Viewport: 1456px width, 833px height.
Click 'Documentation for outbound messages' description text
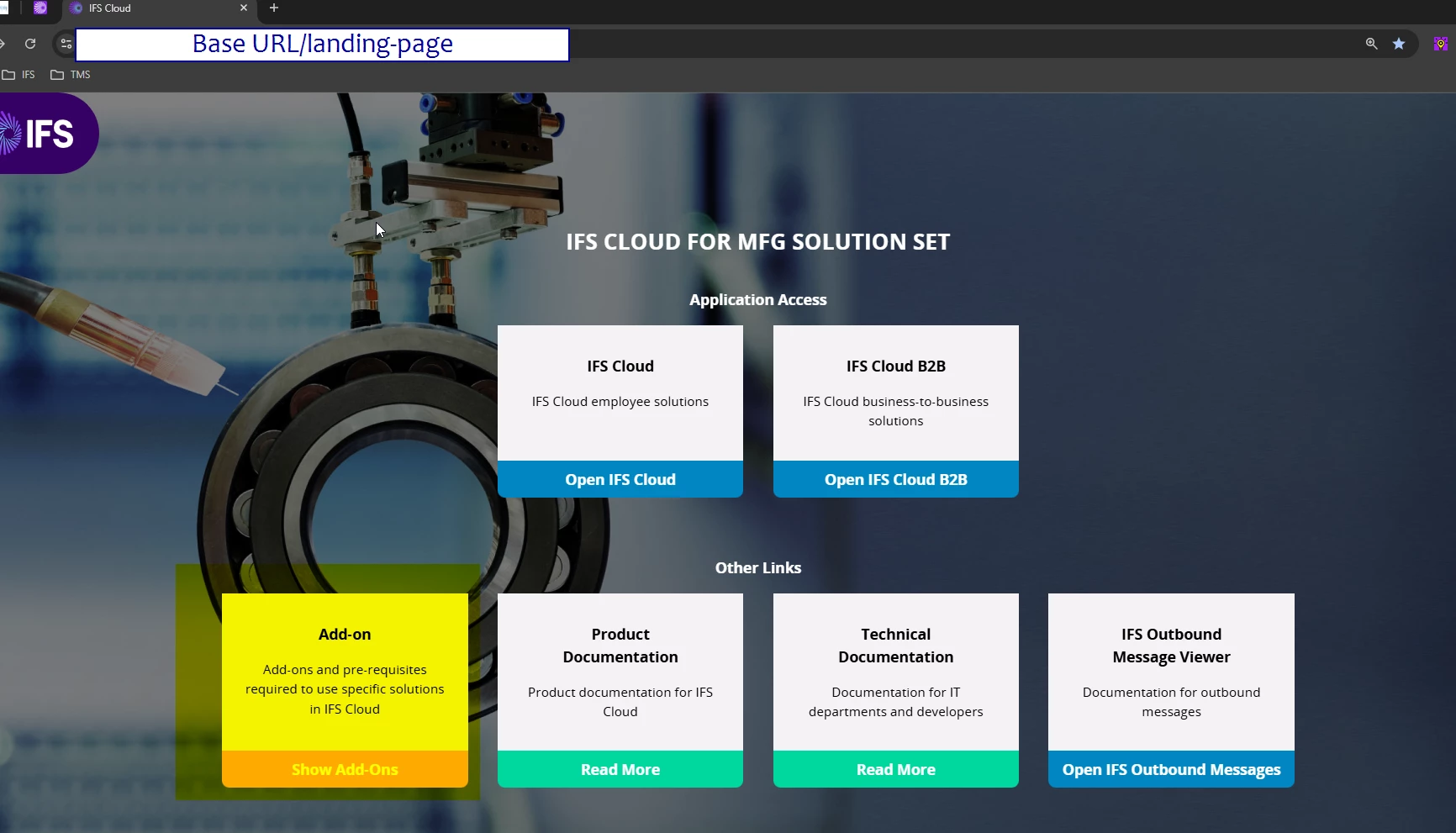tap(1171, 702)
